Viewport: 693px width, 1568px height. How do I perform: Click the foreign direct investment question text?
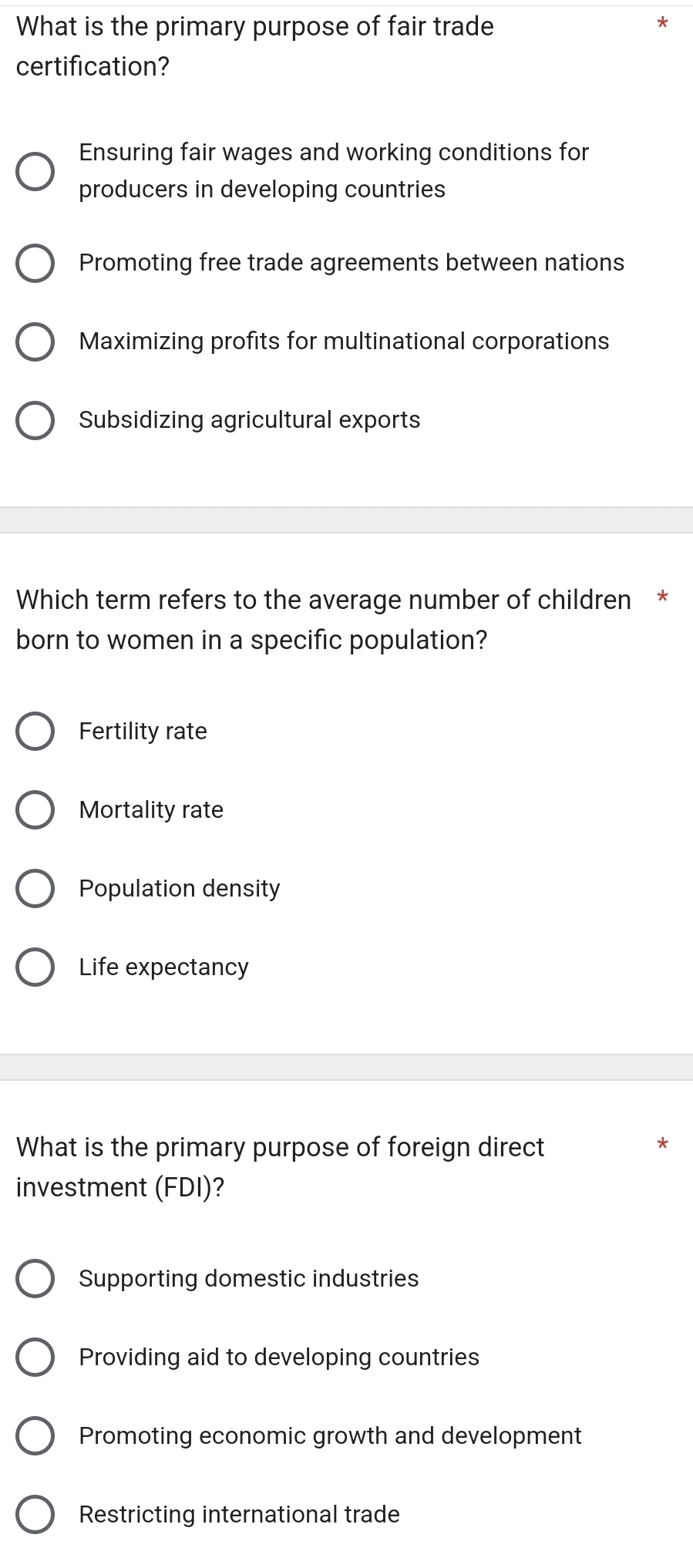tap(281, 1167)
